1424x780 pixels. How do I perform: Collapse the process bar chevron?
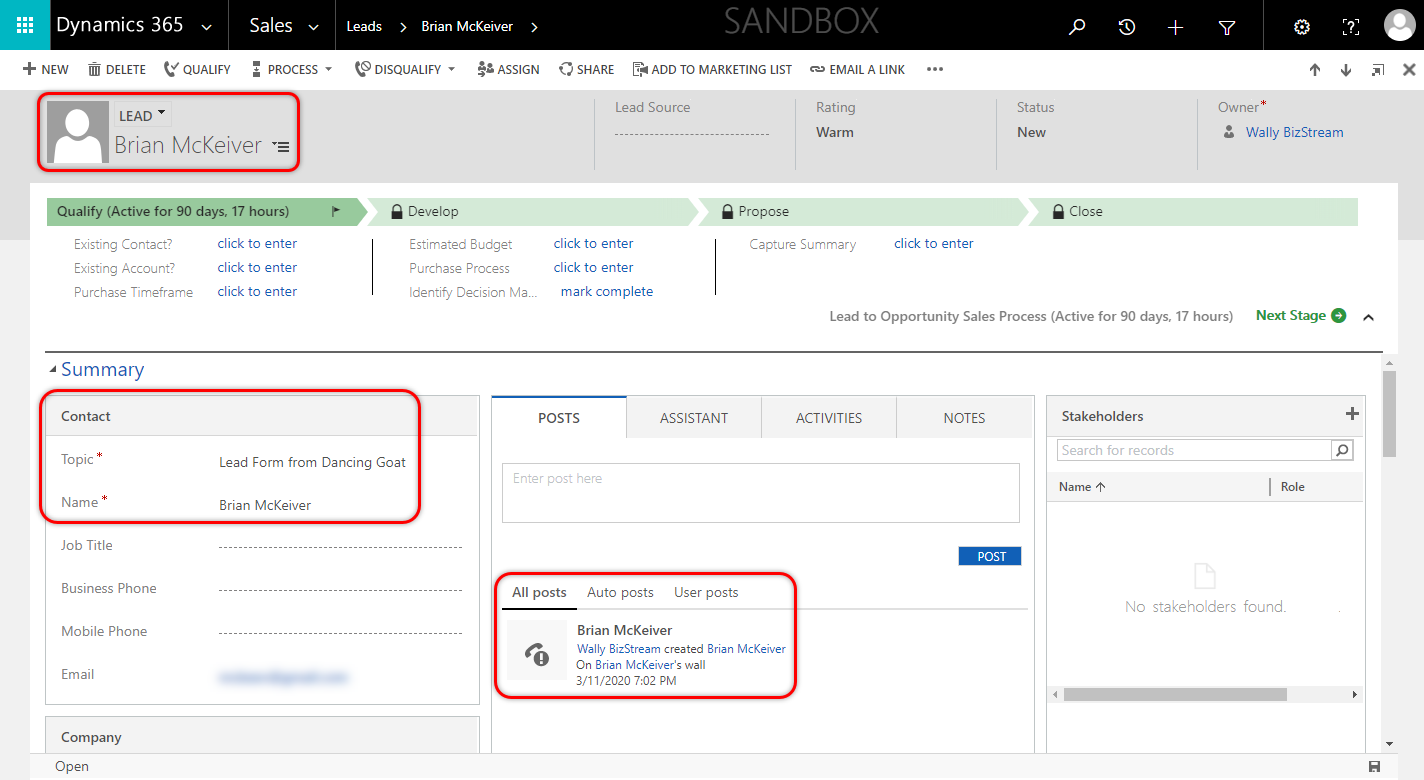(x=1369, y=317)
